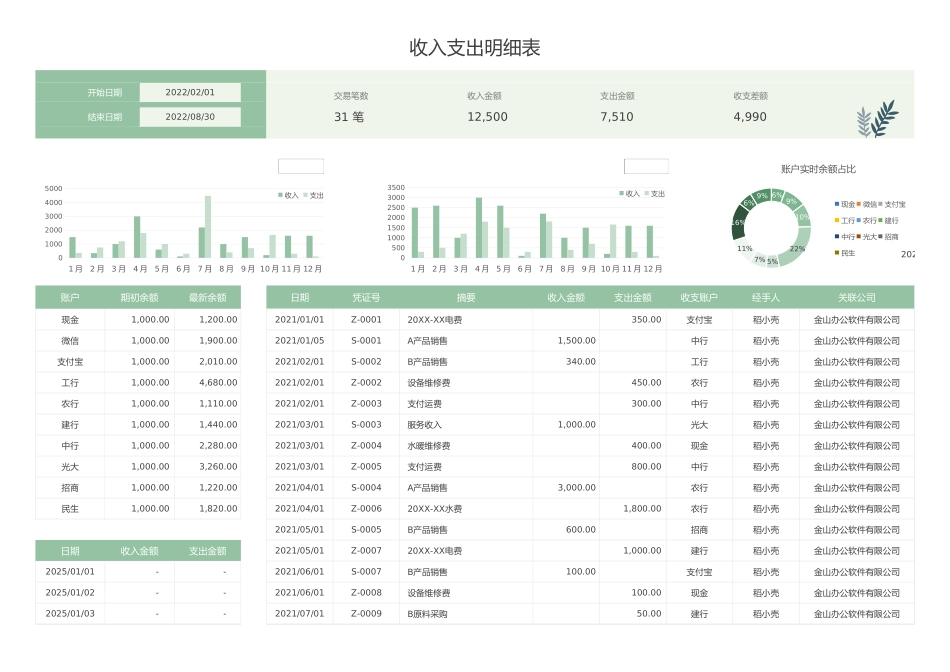Select the expense total 7,510
The height and width of the screenshot is (672, 950).
[x=617, y=117]
